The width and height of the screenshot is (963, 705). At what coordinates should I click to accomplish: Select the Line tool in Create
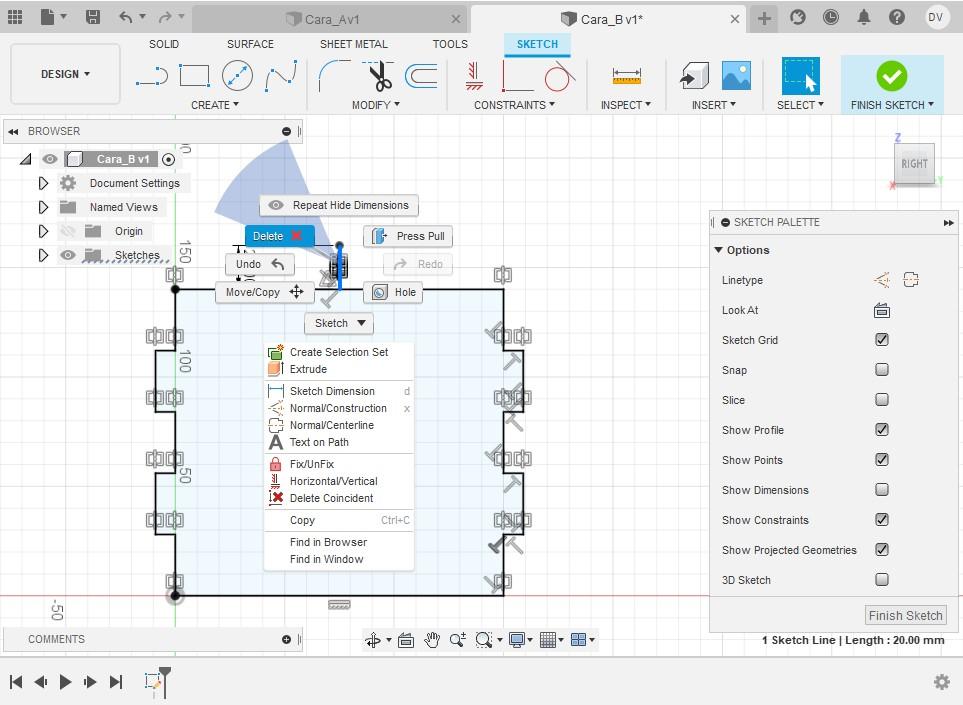tap(152, 77)
